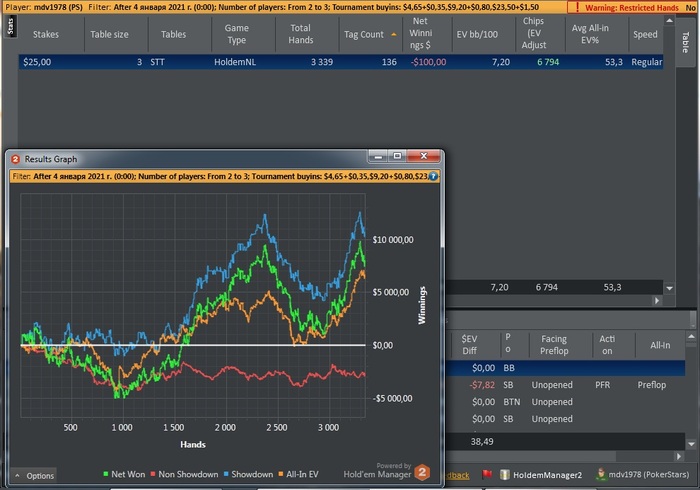Viewport: 700px width, 490px height.
Task: Click the filter description bar at top
Action: click(286, 7)
